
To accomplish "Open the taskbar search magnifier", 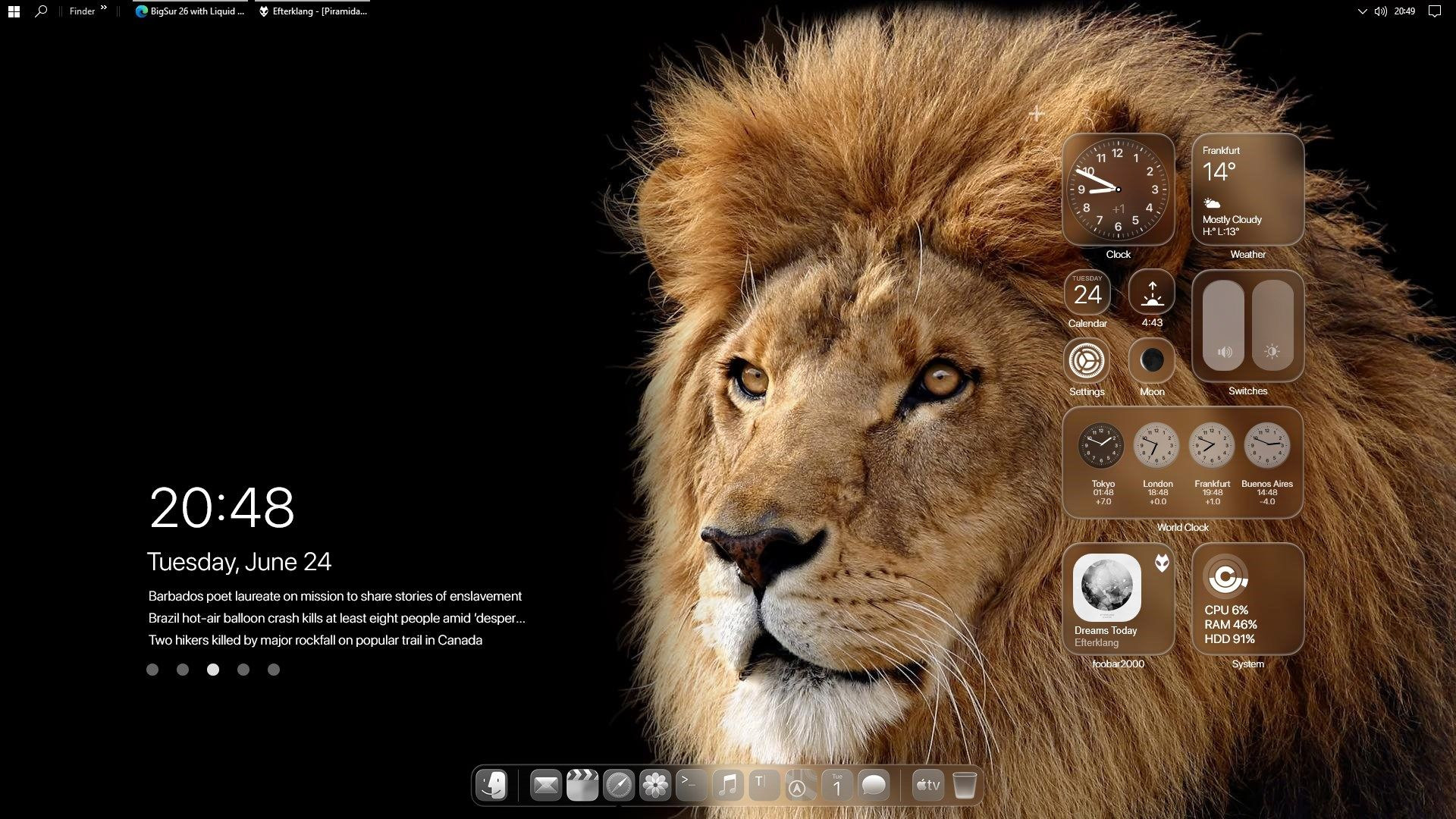I will point(41,11).
